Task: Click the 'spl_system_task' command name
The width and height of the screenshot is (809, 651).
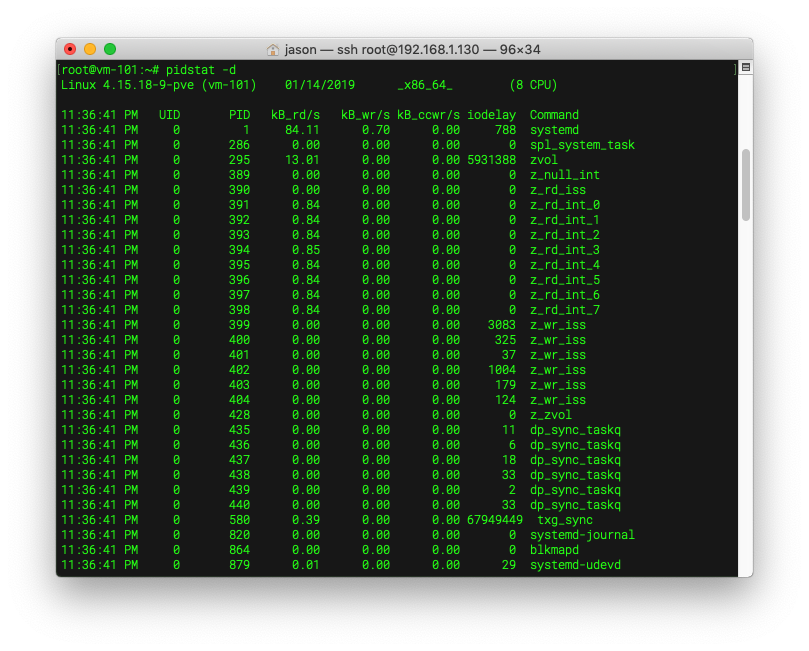Action: [x=582, y=145]
